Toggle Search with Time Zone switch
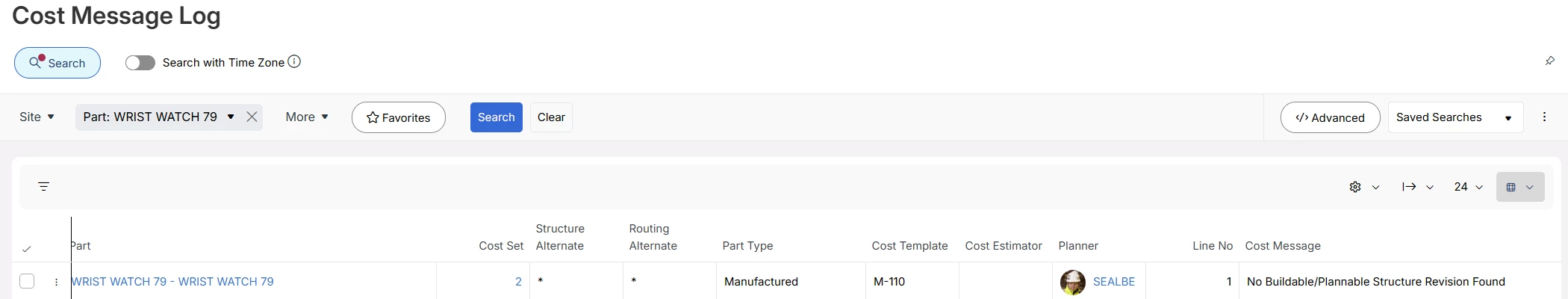The height and width of the screenshot is (299, 1568). point(140,63)
